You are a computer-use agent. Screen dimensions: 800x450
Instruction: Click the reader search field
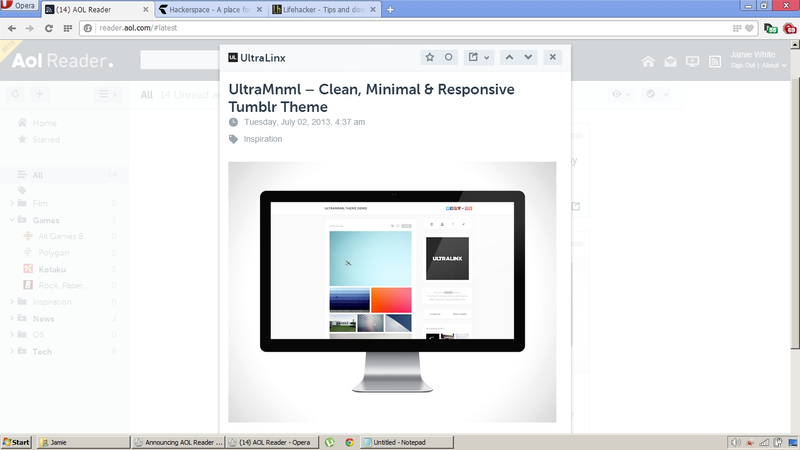pos(180,60)
